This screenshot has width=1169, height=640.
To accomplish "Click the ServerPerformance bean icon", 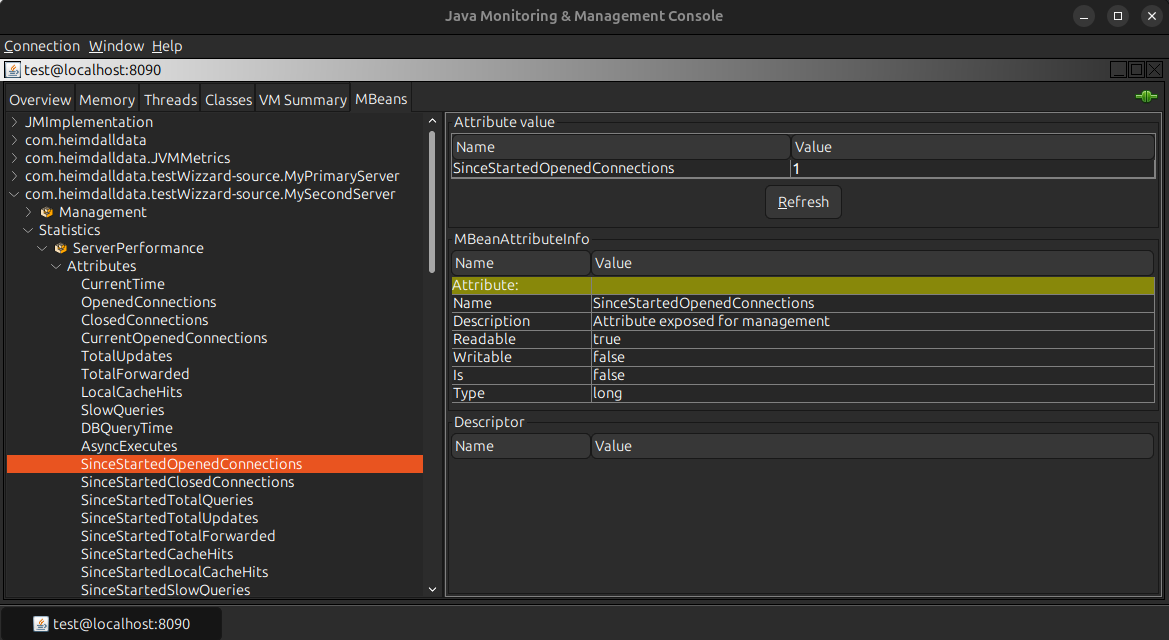I will click(x=61, y=248).
